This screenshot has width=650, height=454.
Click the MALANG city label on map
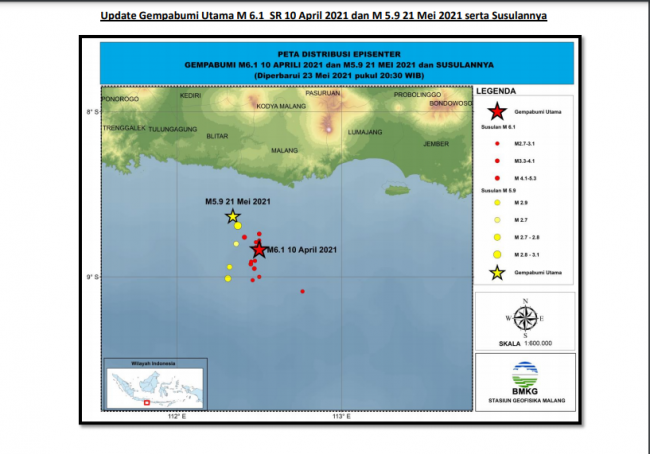coord(285,151)
